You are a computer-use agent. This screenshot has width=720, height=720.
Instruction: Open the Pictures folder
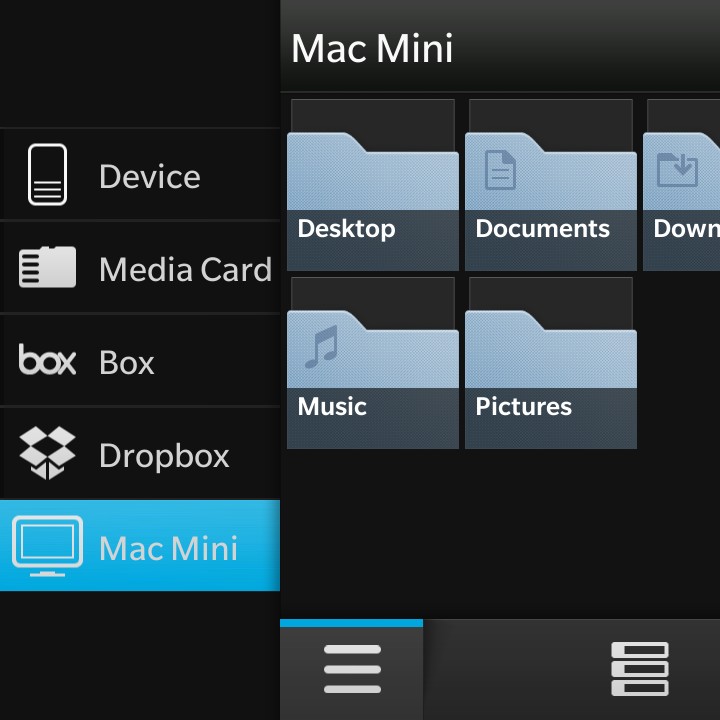pyautogui.click(x=551, y=379)
